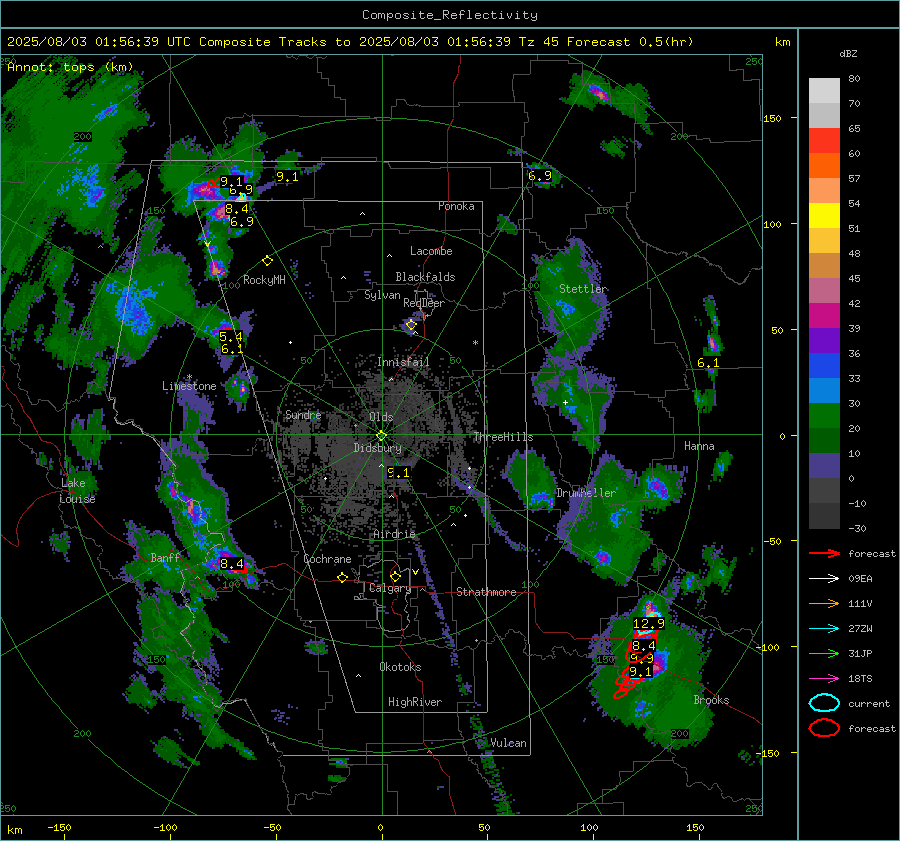
Task: Click the yellow diamond marker above Calgary label
Action: coord(395,576)
